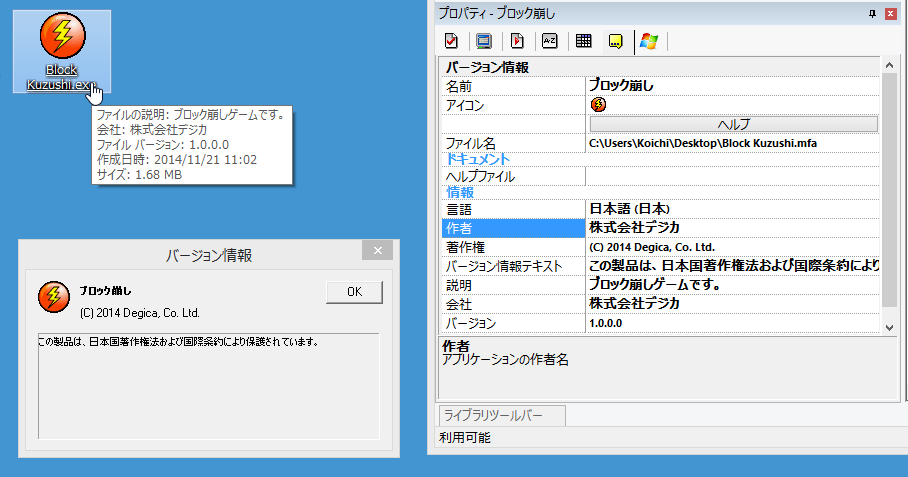The height and width of the screenshot is (477, 908).
Task: Click the (C) 2014 Degica text in the dialog
Action: [x=140, y=313]
